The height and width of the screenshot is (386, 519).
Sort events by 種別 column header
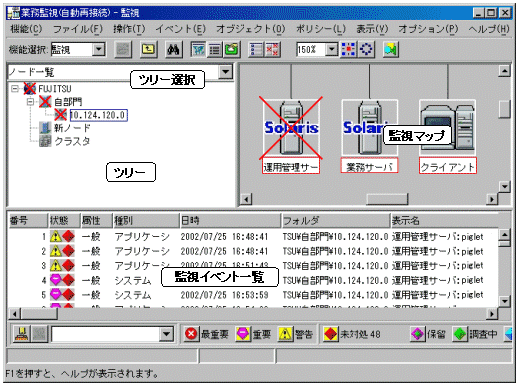146,220
